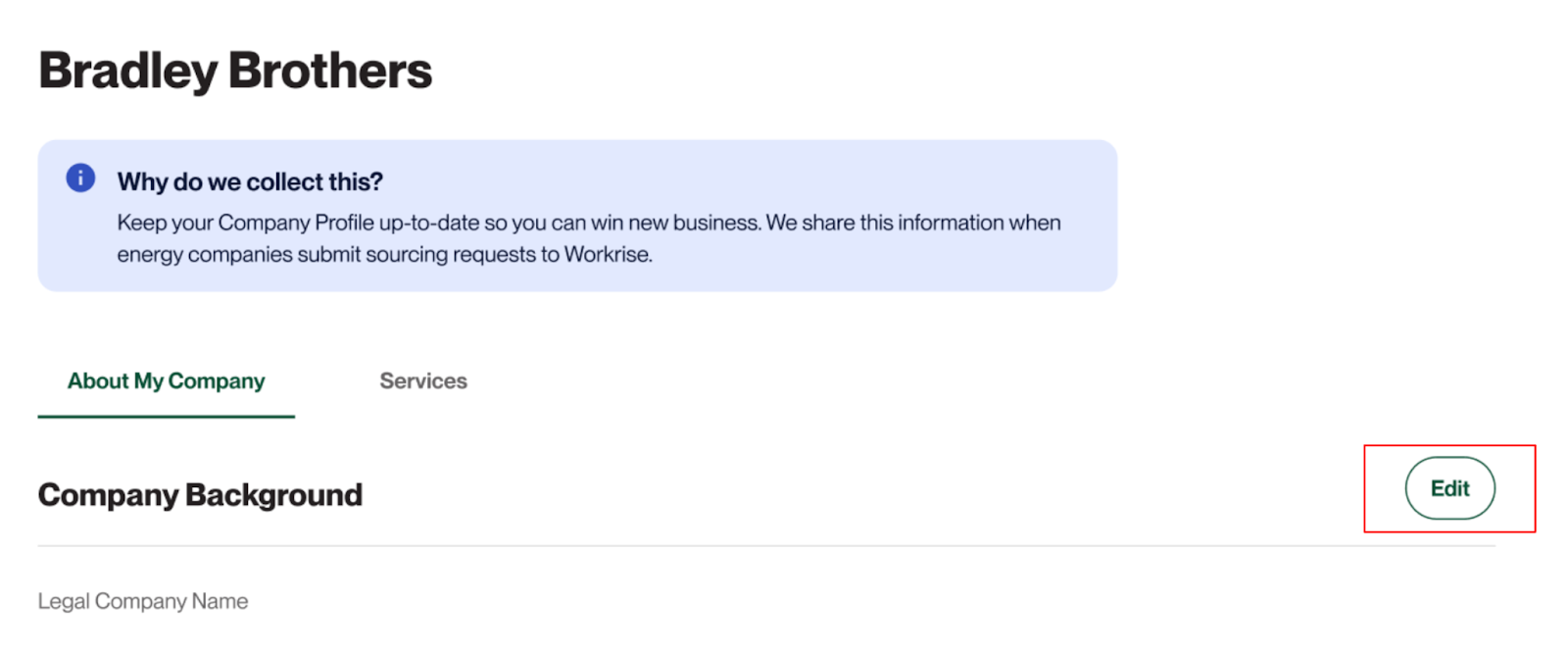The width and height of the screenshot is (1568, 652).
Task: Switch to the Services tab
Action: 423,381
